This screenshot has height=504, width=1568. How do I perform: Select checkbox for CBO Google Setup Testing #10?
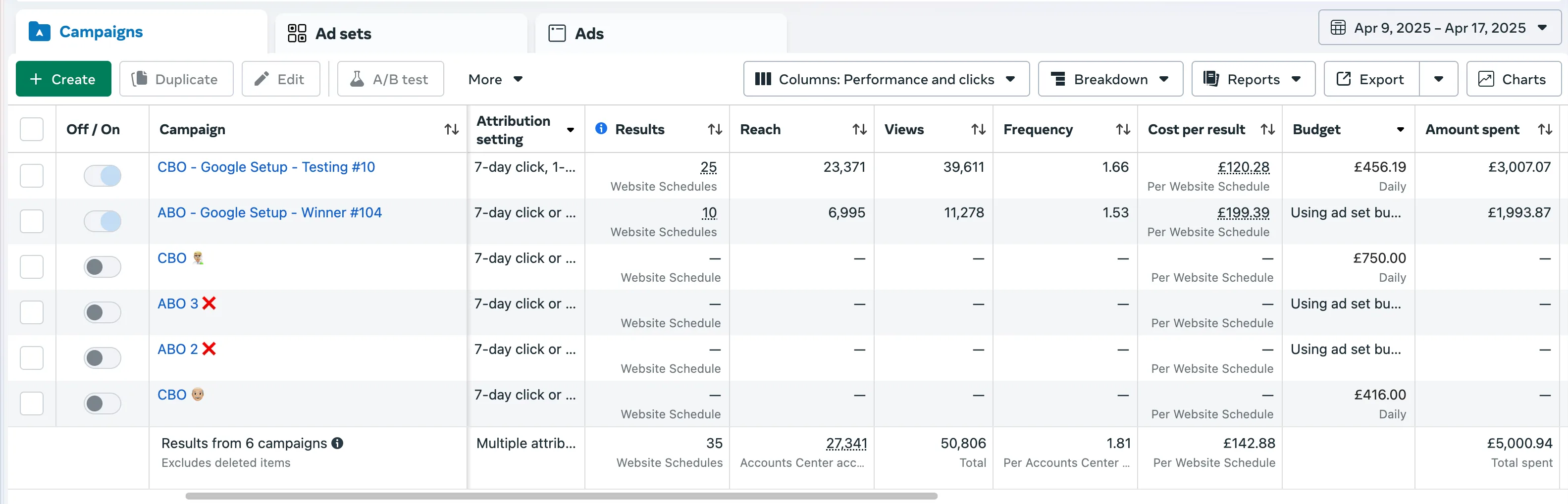pos(32,175)
